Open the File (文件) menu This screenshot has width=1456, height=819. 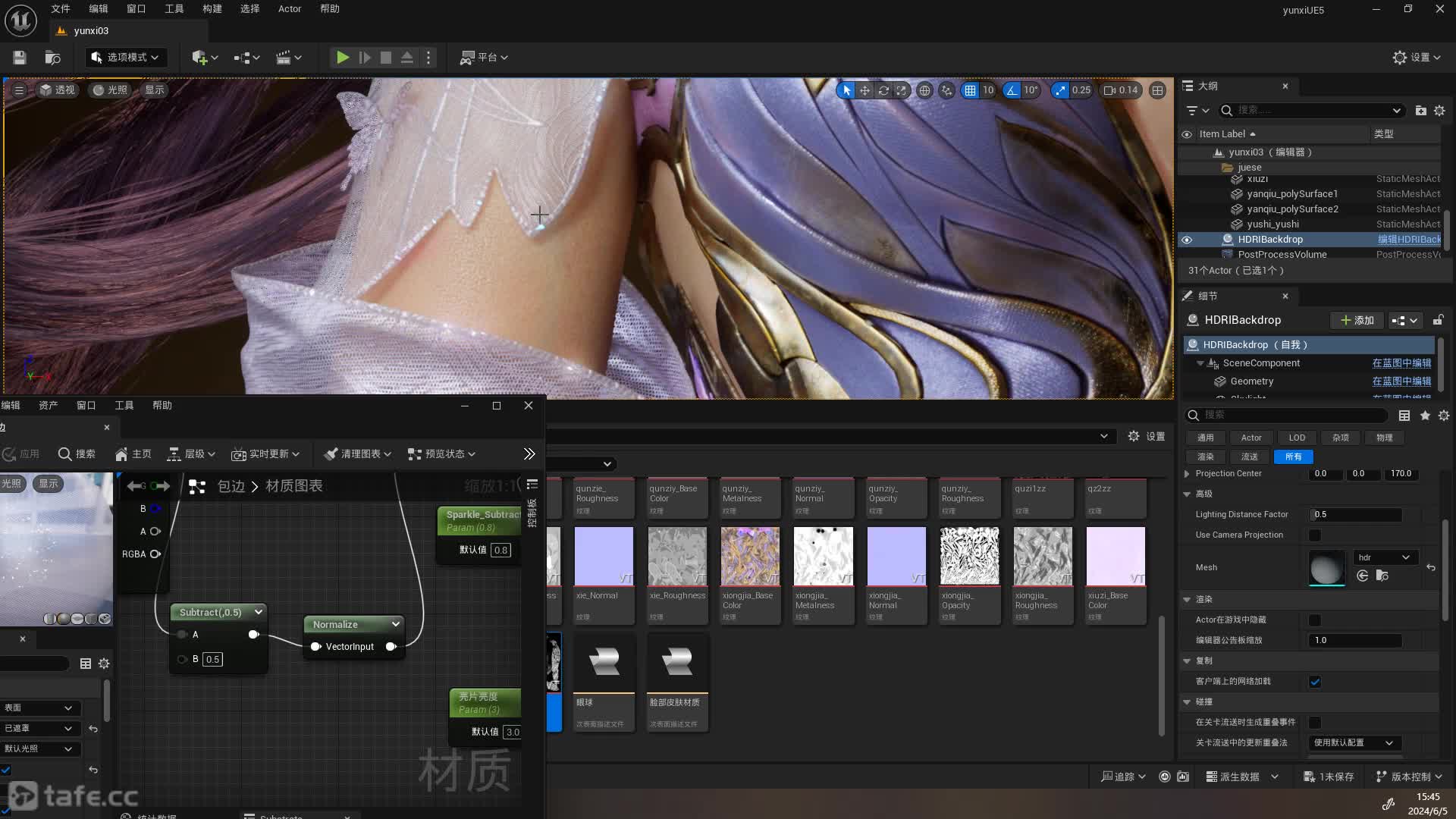coord(61,9)
